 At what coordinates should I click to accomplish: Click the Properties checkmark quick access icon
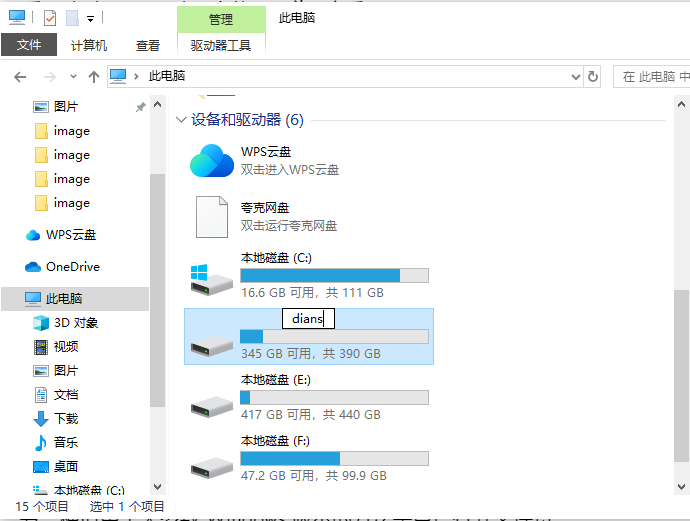(x=50, y=18)
